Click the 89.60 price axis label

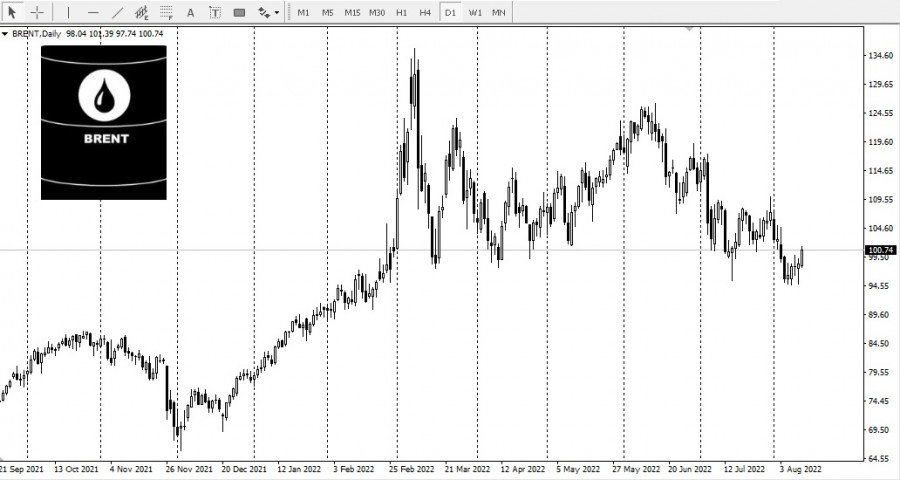(x=880, y=315)
